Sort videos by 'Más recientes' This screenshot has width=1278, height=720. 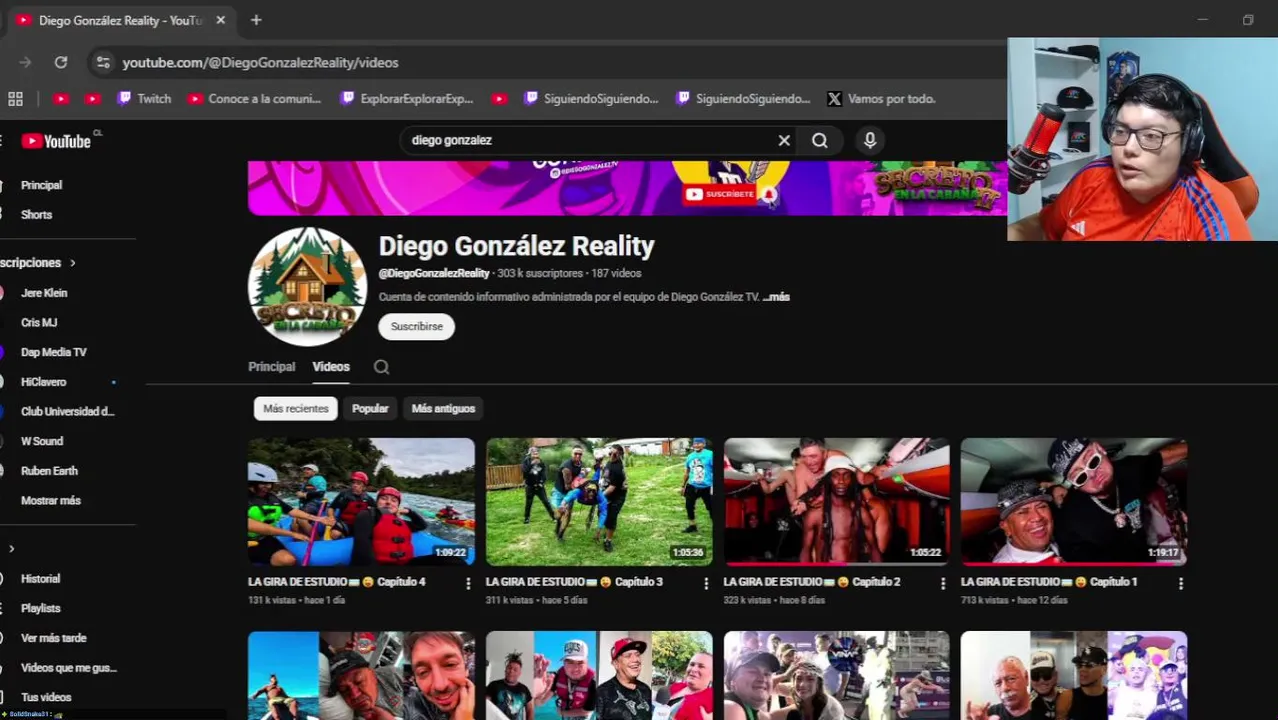296,409
